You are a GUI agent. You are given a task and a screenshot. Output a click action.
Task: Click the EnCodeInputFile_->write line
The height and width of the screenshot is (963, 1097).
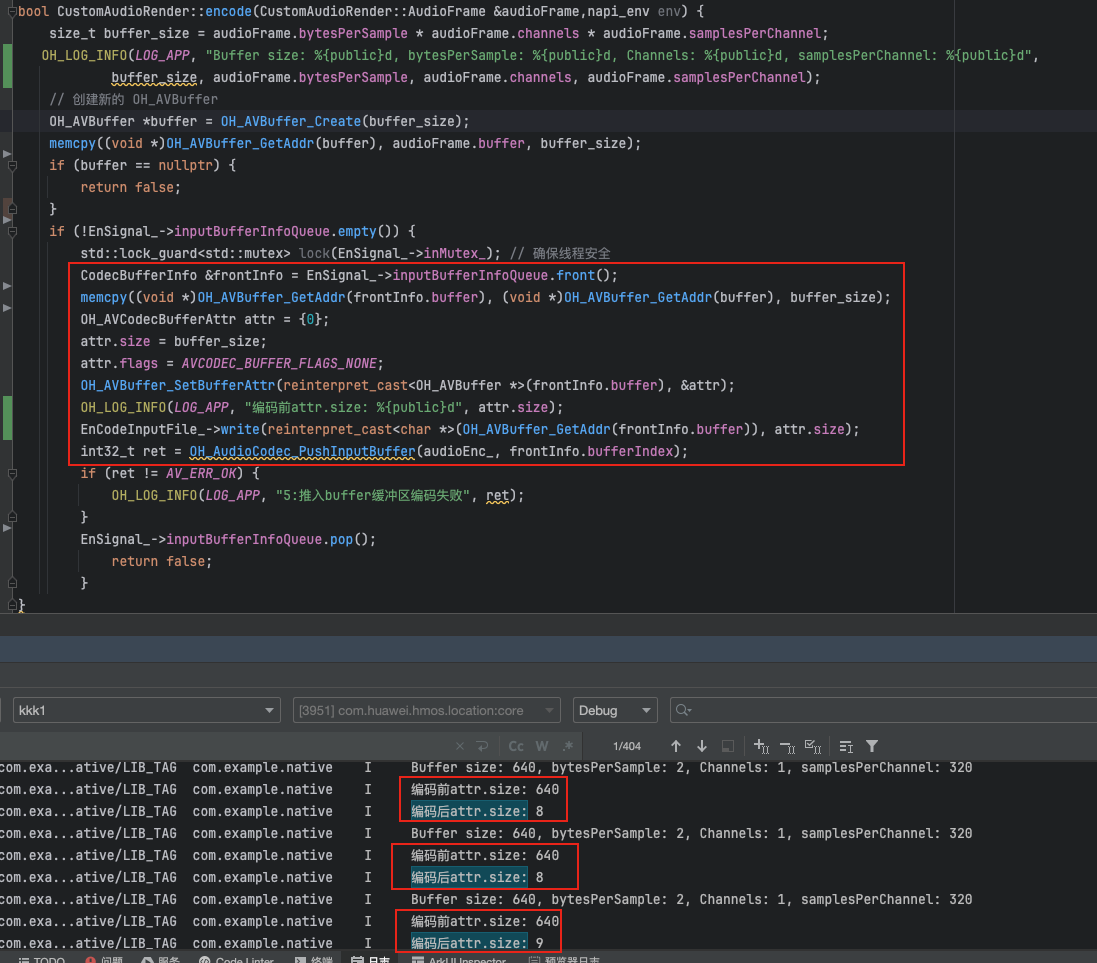click(x=469, y=430)
